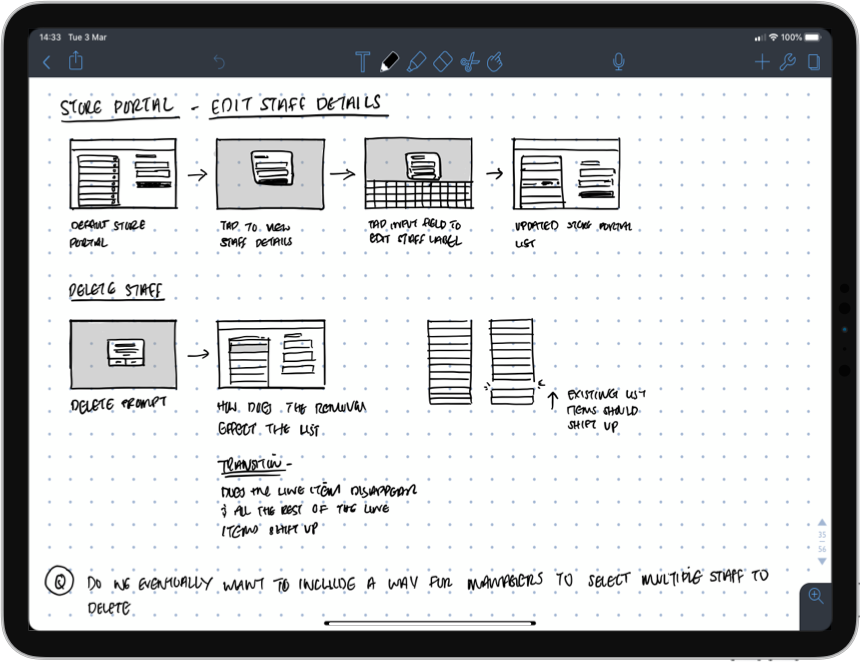This screenshot has height=662, width=860.
Task: Select the Eraser tool
Action: click(443, 61)
